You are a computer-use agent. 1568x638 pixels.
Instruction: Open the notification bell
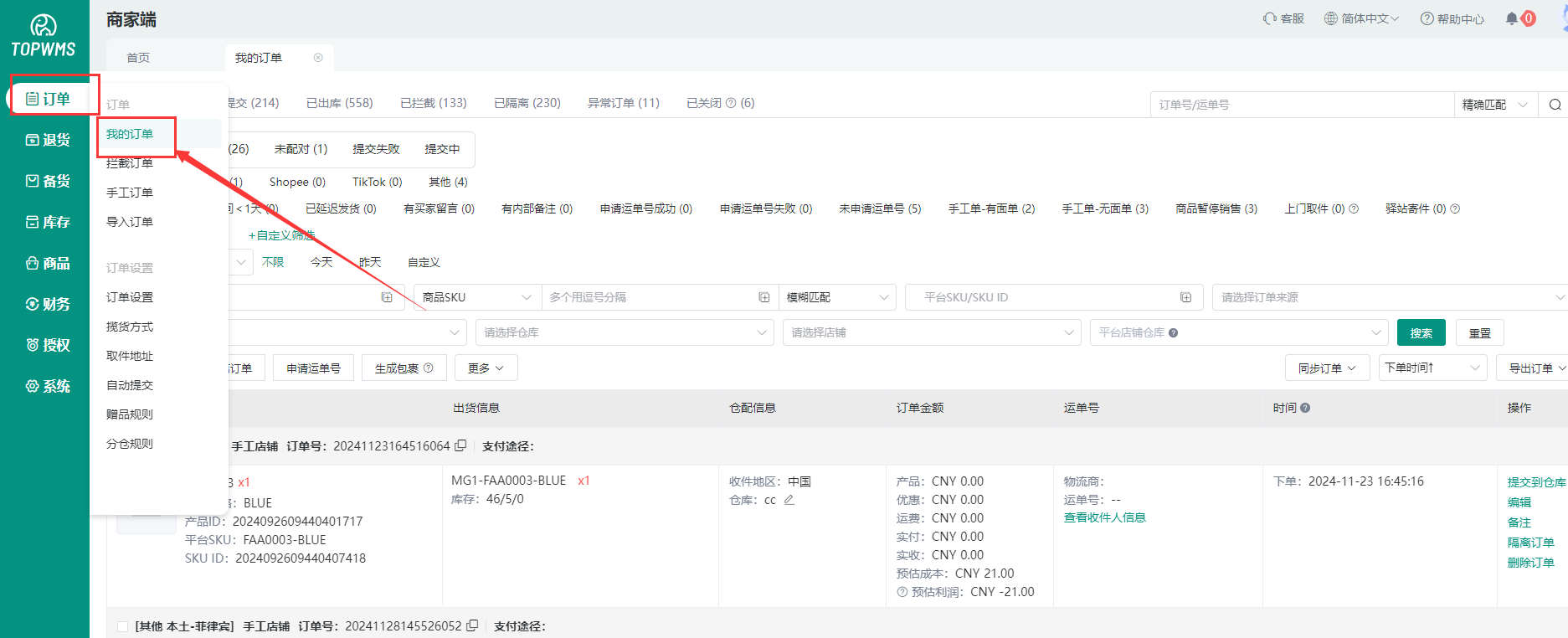tap(1512, 18)
